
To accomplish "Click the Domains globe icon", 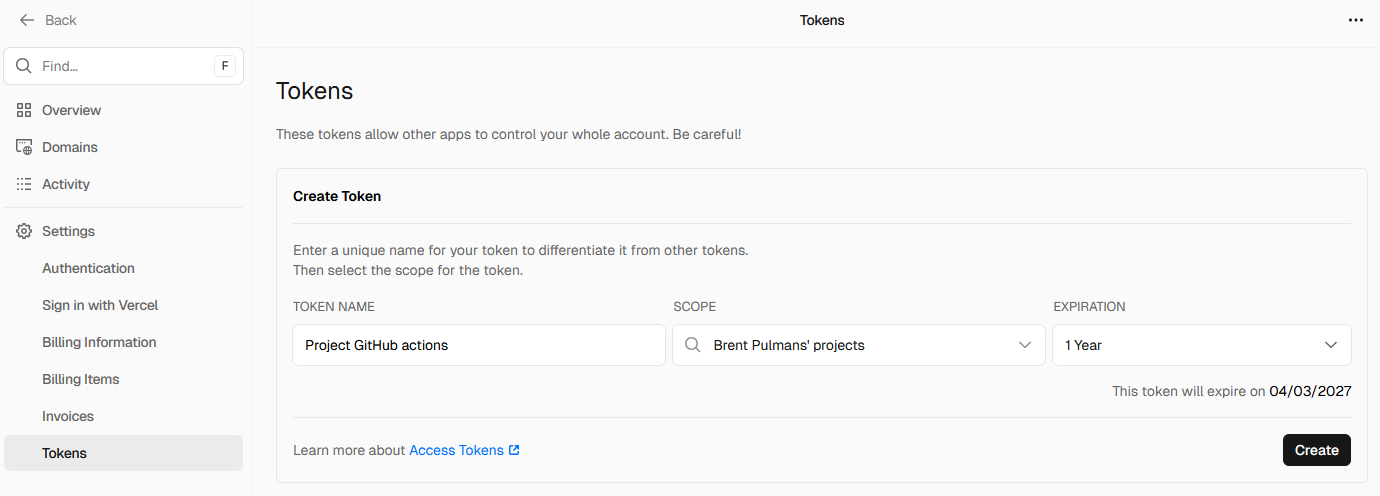I will click(24, 147).
